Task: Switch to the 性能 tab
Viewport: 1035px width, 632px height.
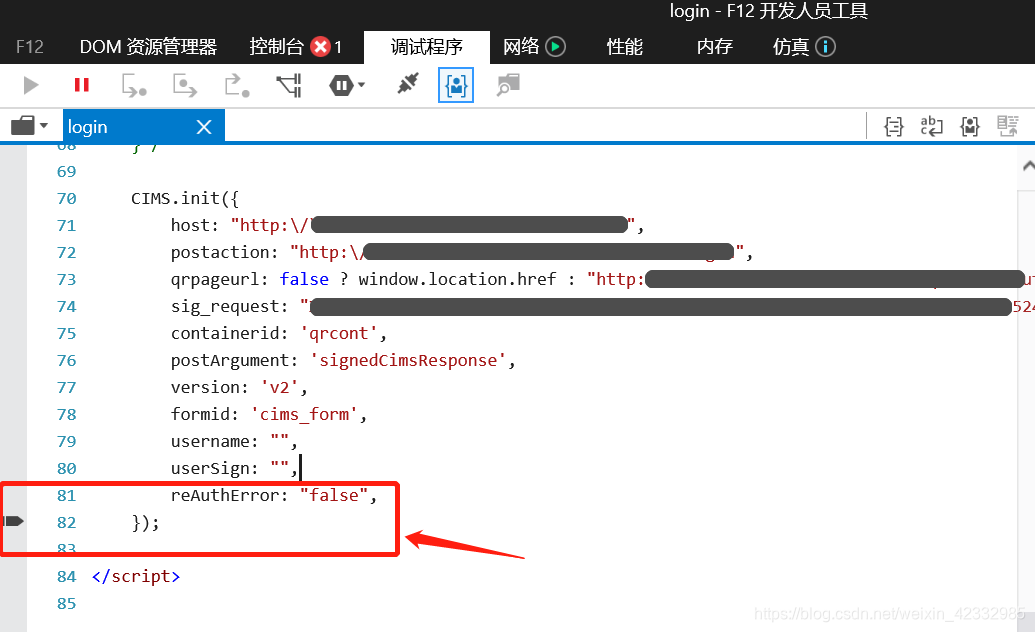Action: coord(624,47)
